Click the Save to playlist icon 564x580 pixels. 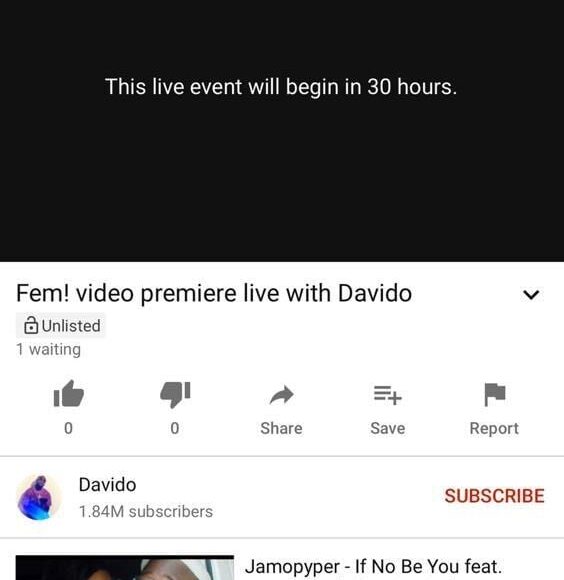[388, 395]
